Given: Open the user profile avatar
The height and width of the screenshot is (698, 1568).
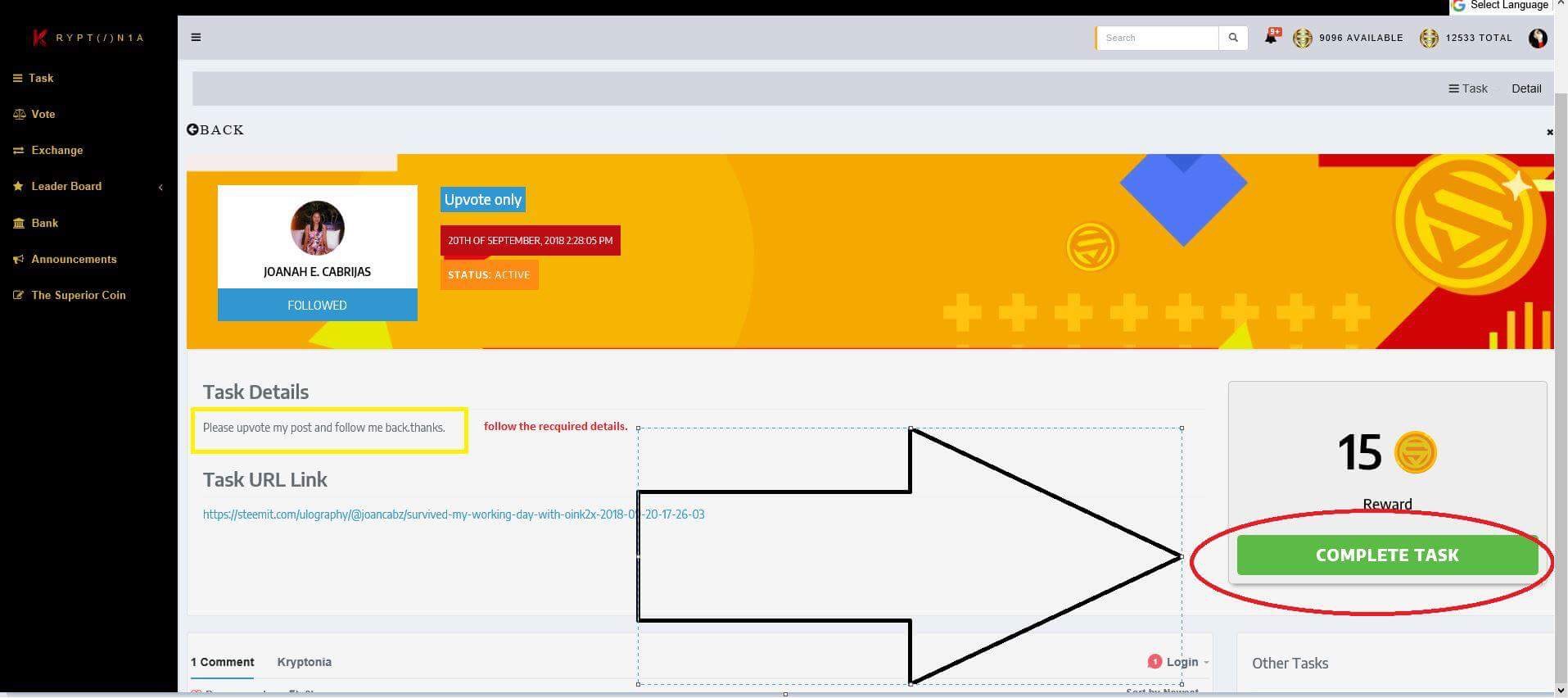Looking at the screenshot, I should [x=1538, y=38].
